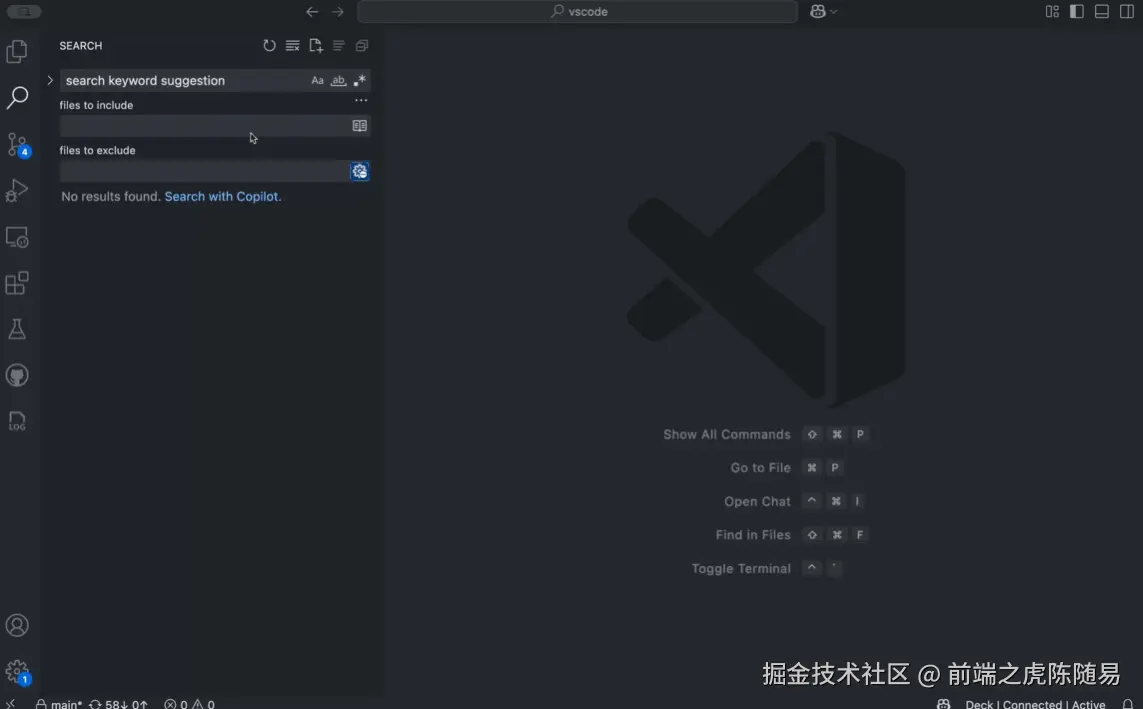This screenshot has height=709, width=1143.
Task: Open the Explorer view in activity bar
Action: [x=17, y=51]
